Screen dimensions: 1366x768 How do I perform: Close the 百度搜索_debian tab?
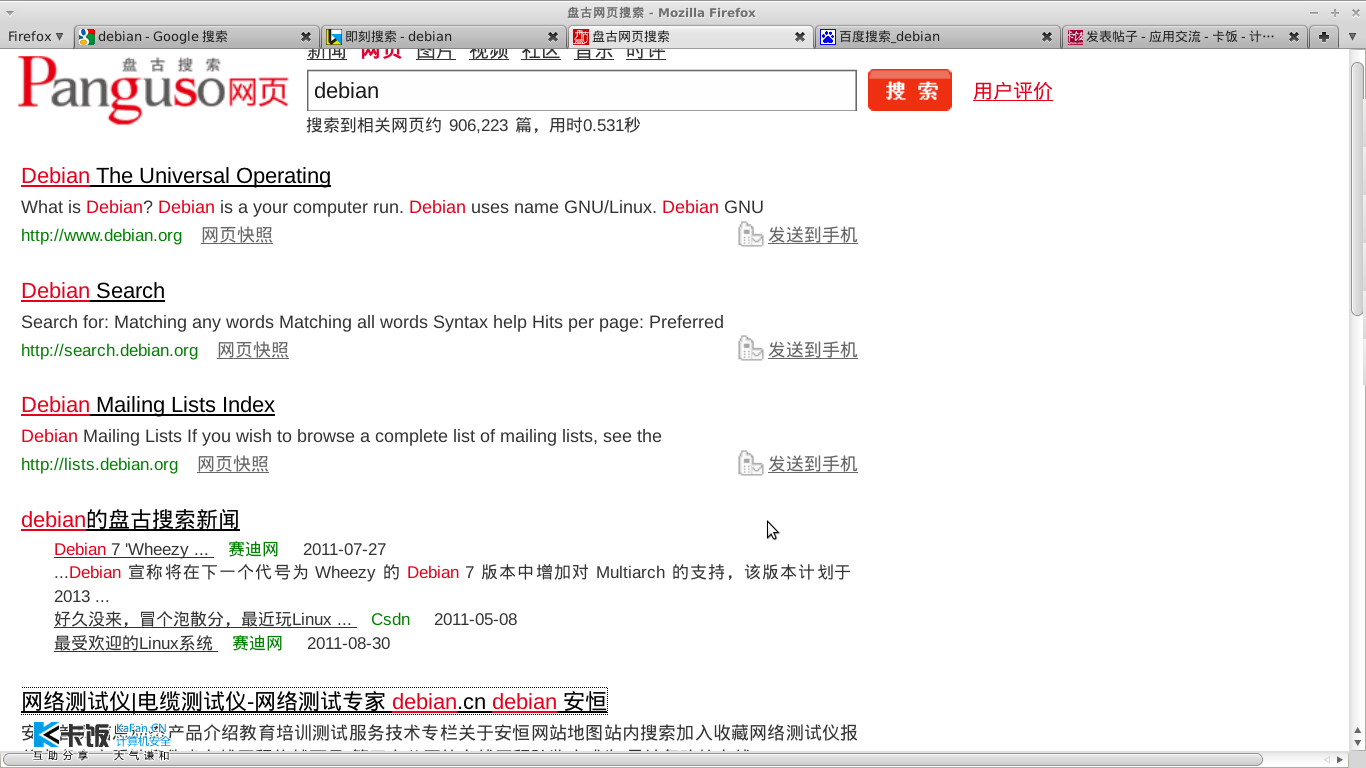coord(1047,36)
